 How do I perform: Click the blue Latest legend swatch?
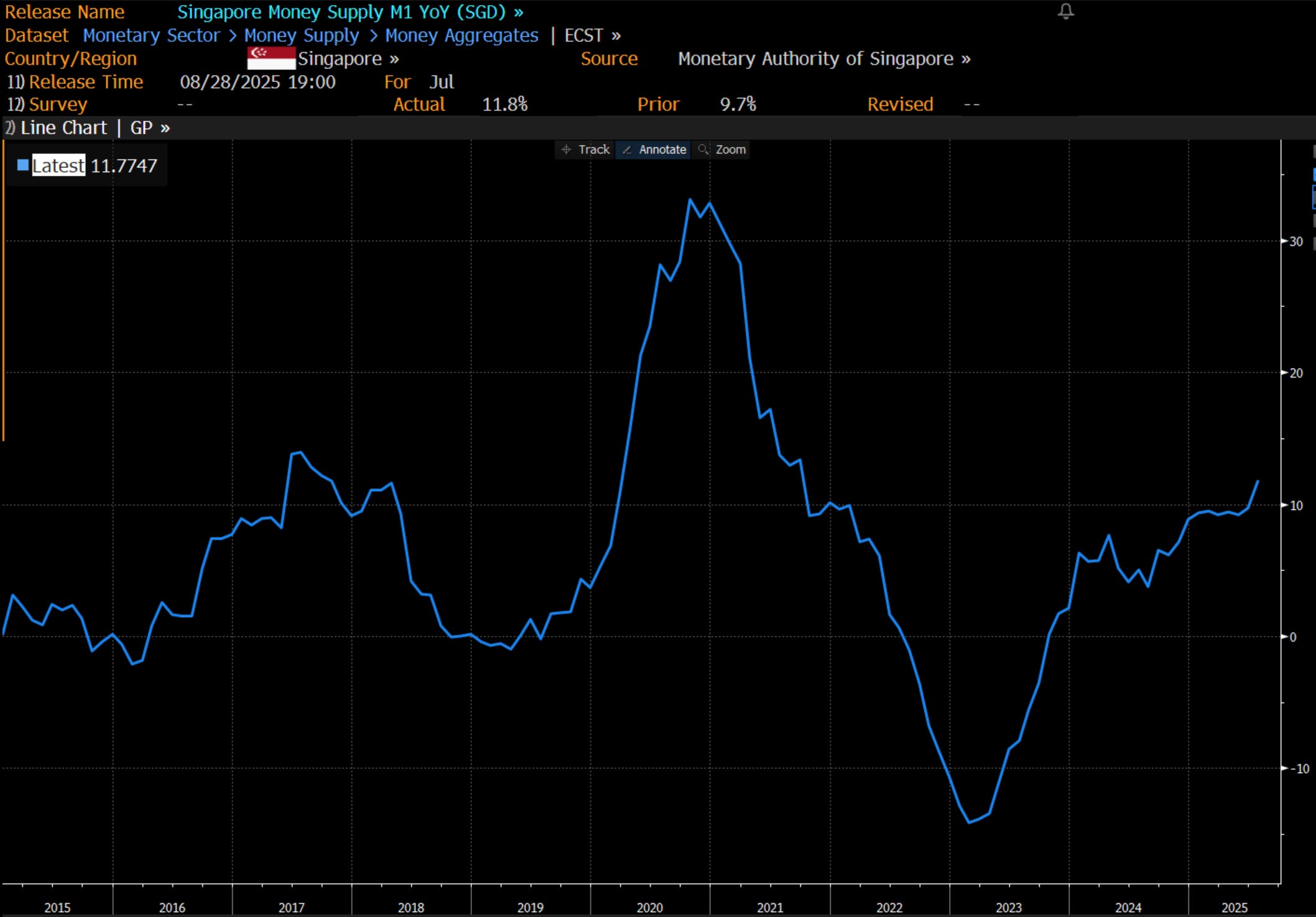pyautogui.click(x=23, y=165)
